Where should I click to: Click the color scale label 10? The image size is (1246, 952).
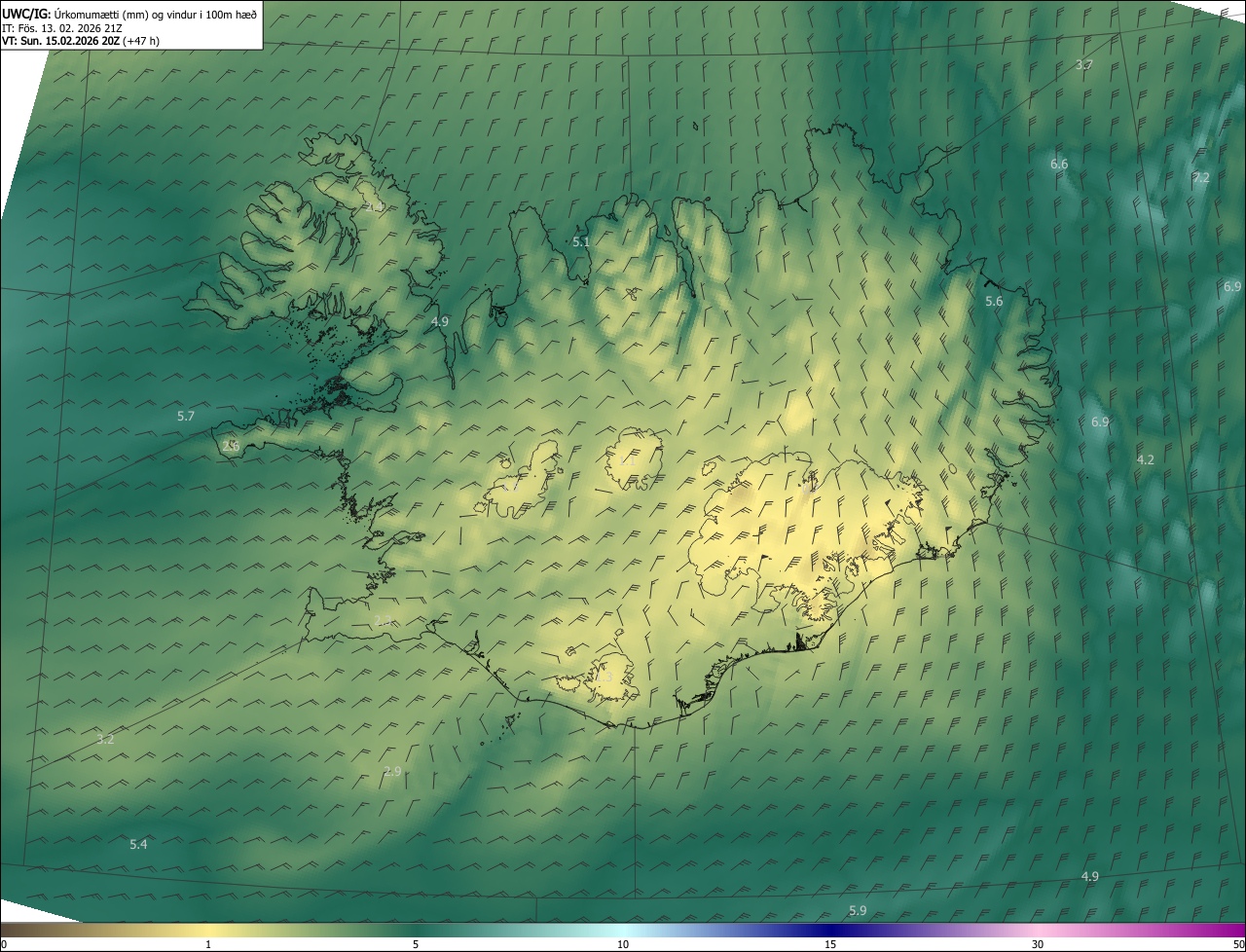tap(623, 944)
